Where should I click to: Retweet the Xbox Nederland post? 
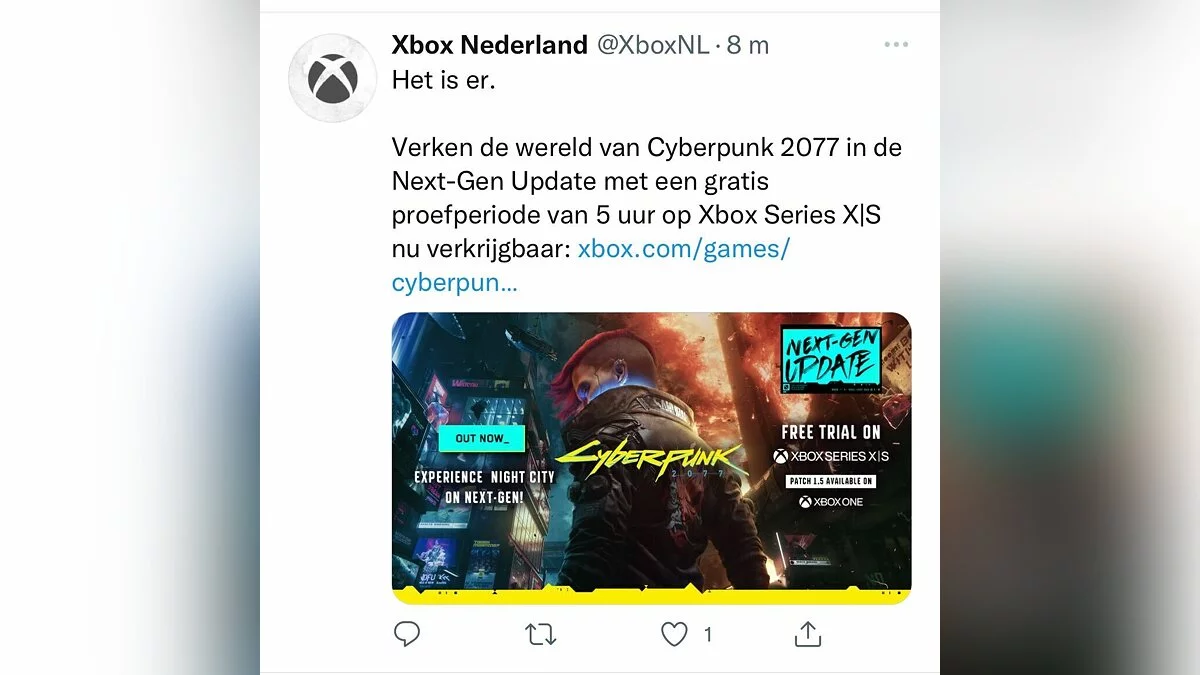[x=540, y=634]
